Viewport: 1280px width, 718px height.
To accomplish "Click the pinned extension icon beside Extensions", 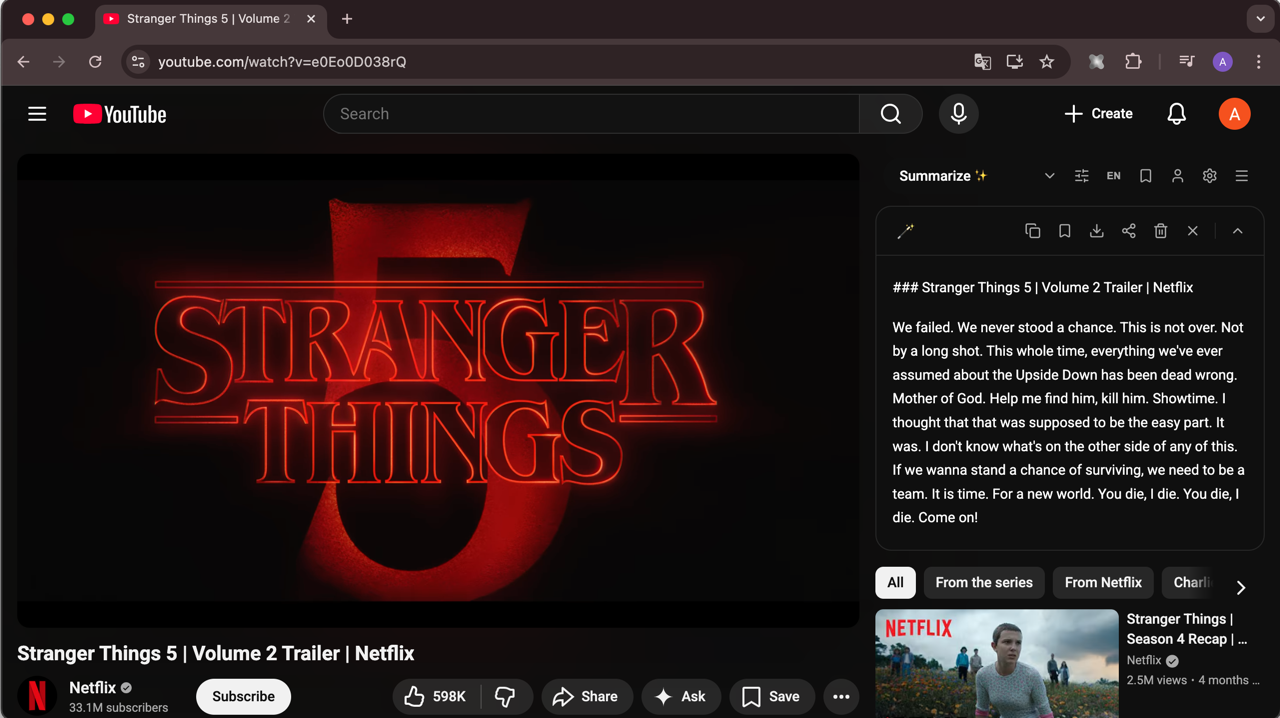I will [1096, 62].
